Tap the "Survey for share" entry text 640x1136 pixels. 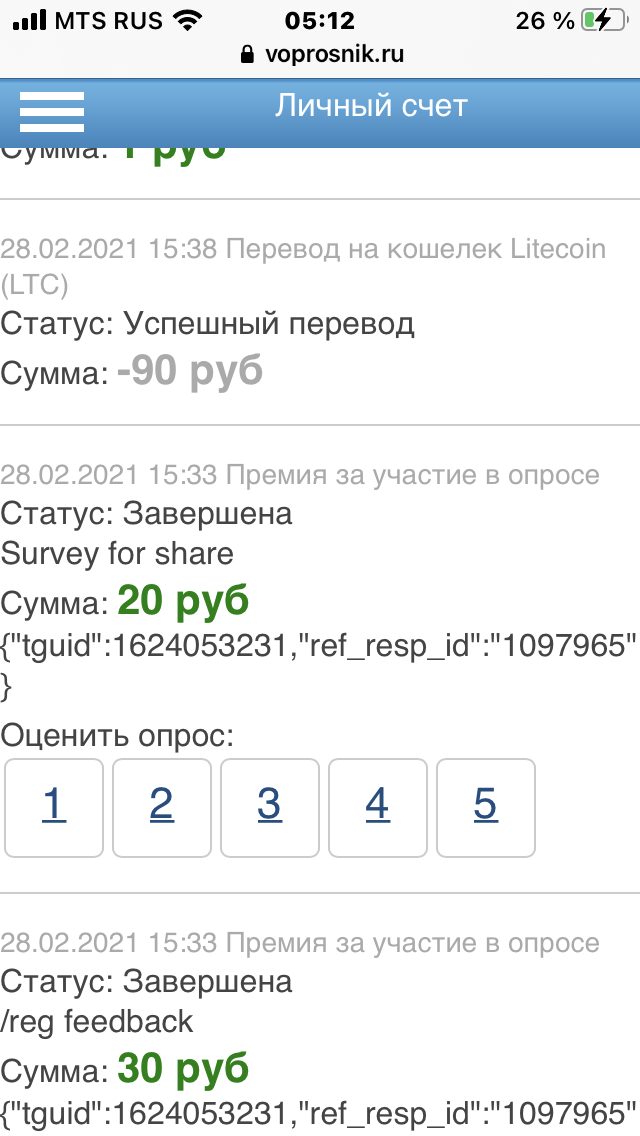[117, 554]
